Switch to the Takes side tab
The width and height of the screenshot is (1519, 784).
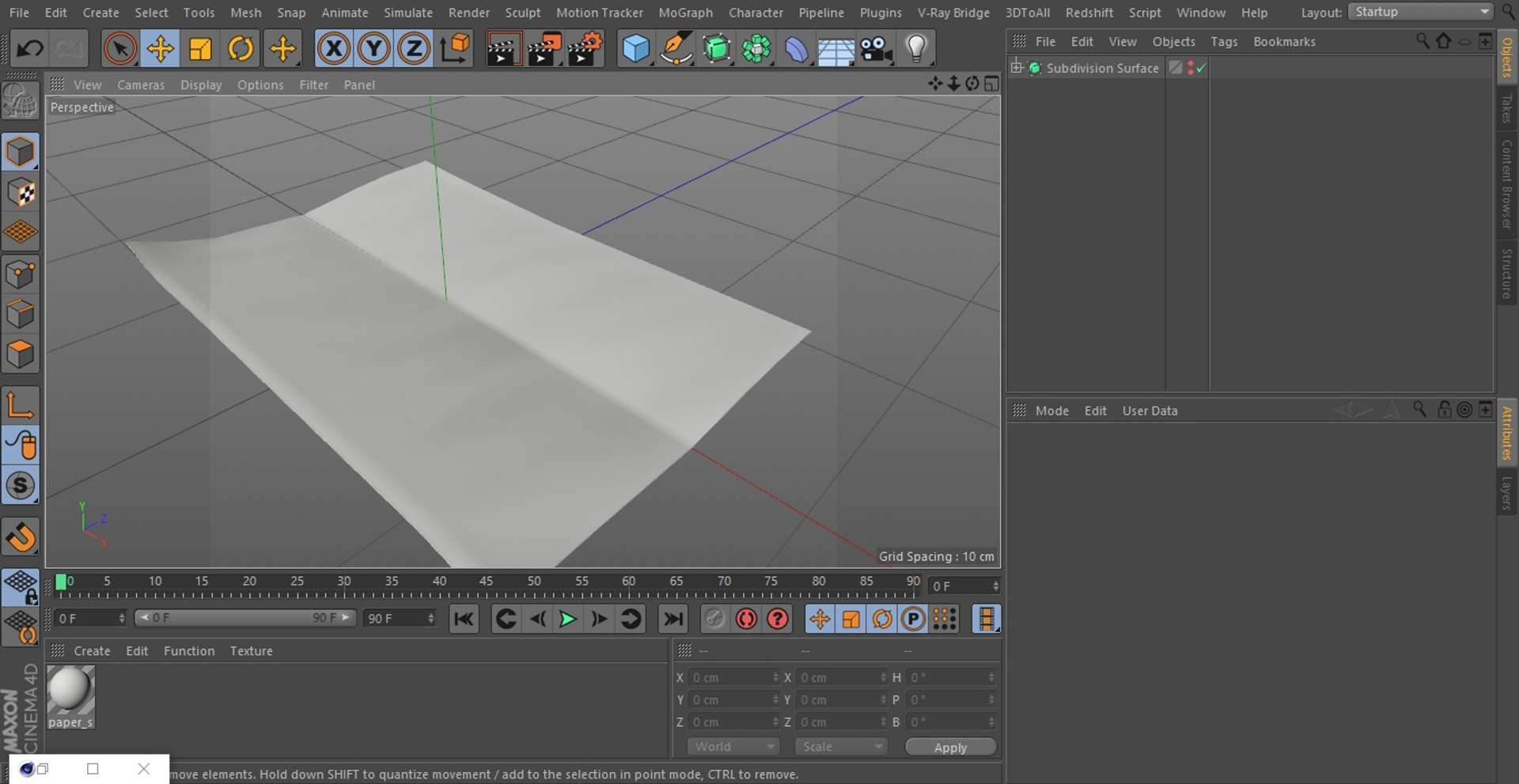coord(1506,108)
